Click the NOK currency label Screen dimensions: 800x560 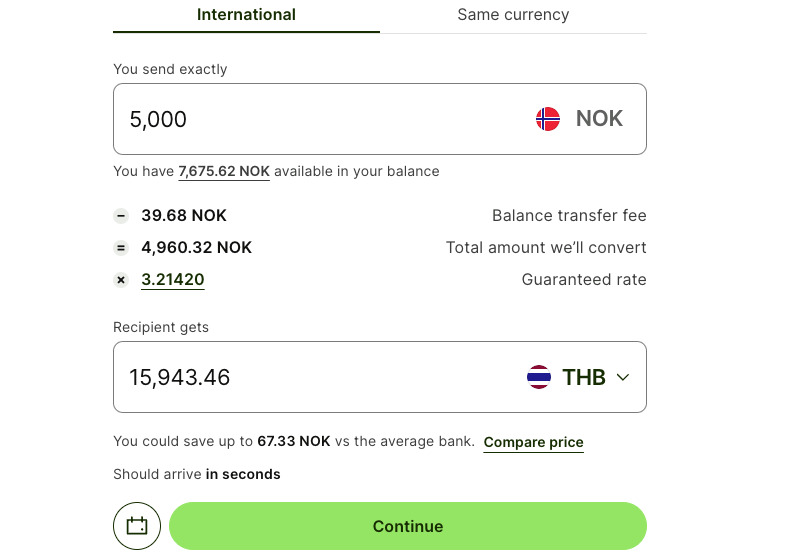(599, 118)
